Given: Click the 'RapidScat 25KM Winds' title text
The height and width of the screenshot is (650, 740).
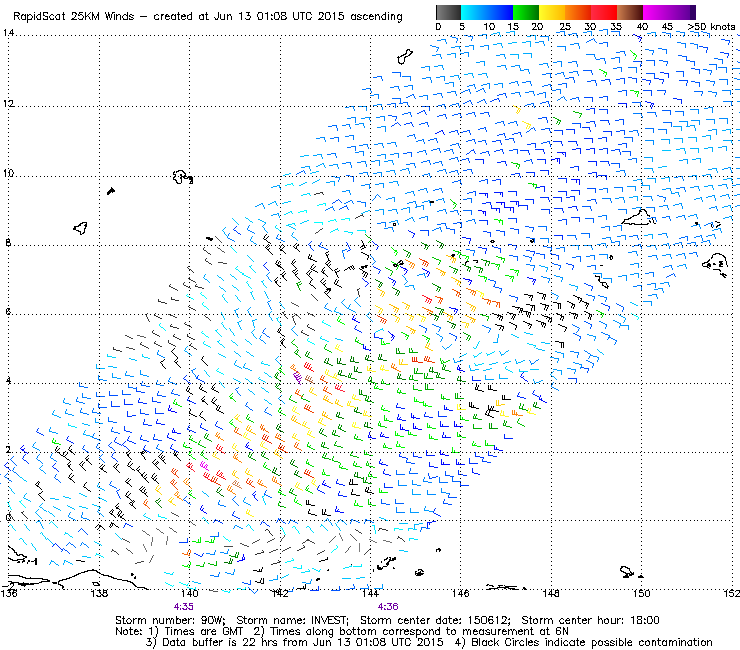Looking at the screenshot, I should pos(76,17).
